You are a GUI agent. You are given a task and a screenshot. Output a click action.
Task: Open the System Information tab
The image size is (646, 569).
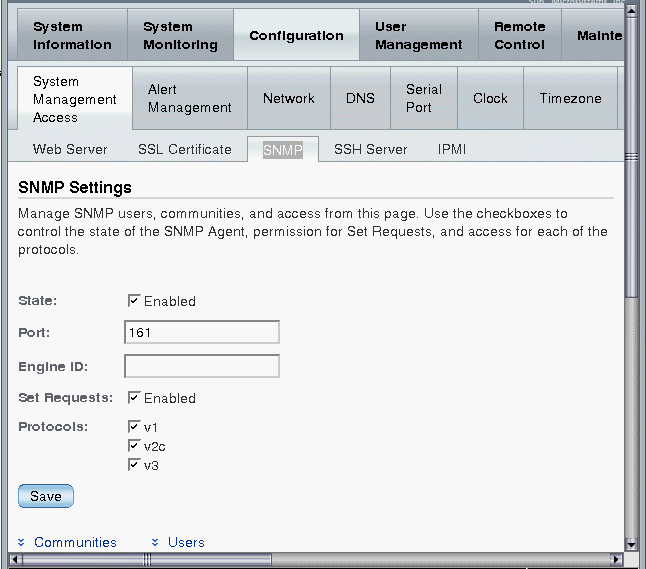click(x=72, y=35)
